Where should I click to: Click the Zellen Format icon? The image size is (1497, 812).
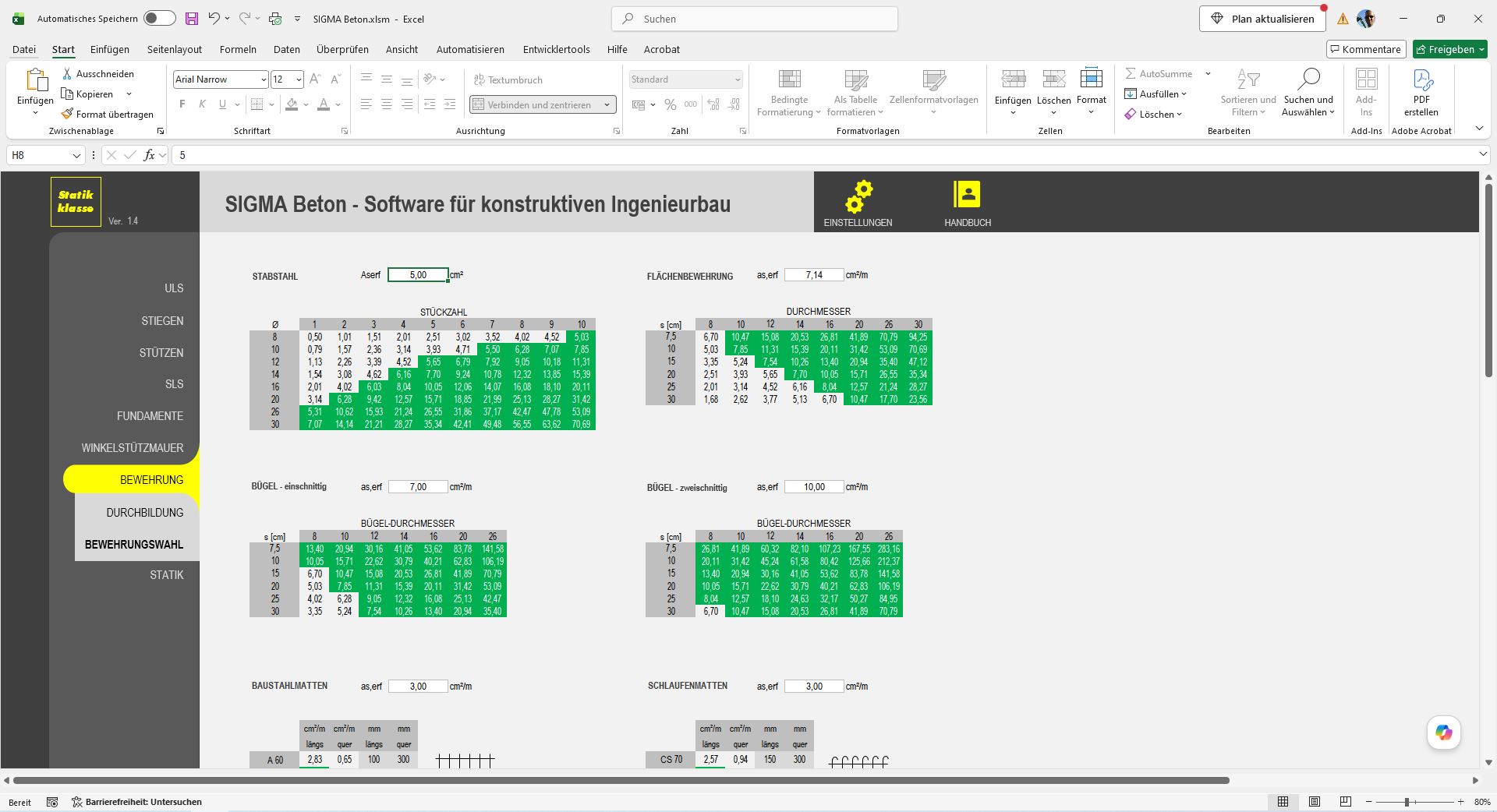1092,79
